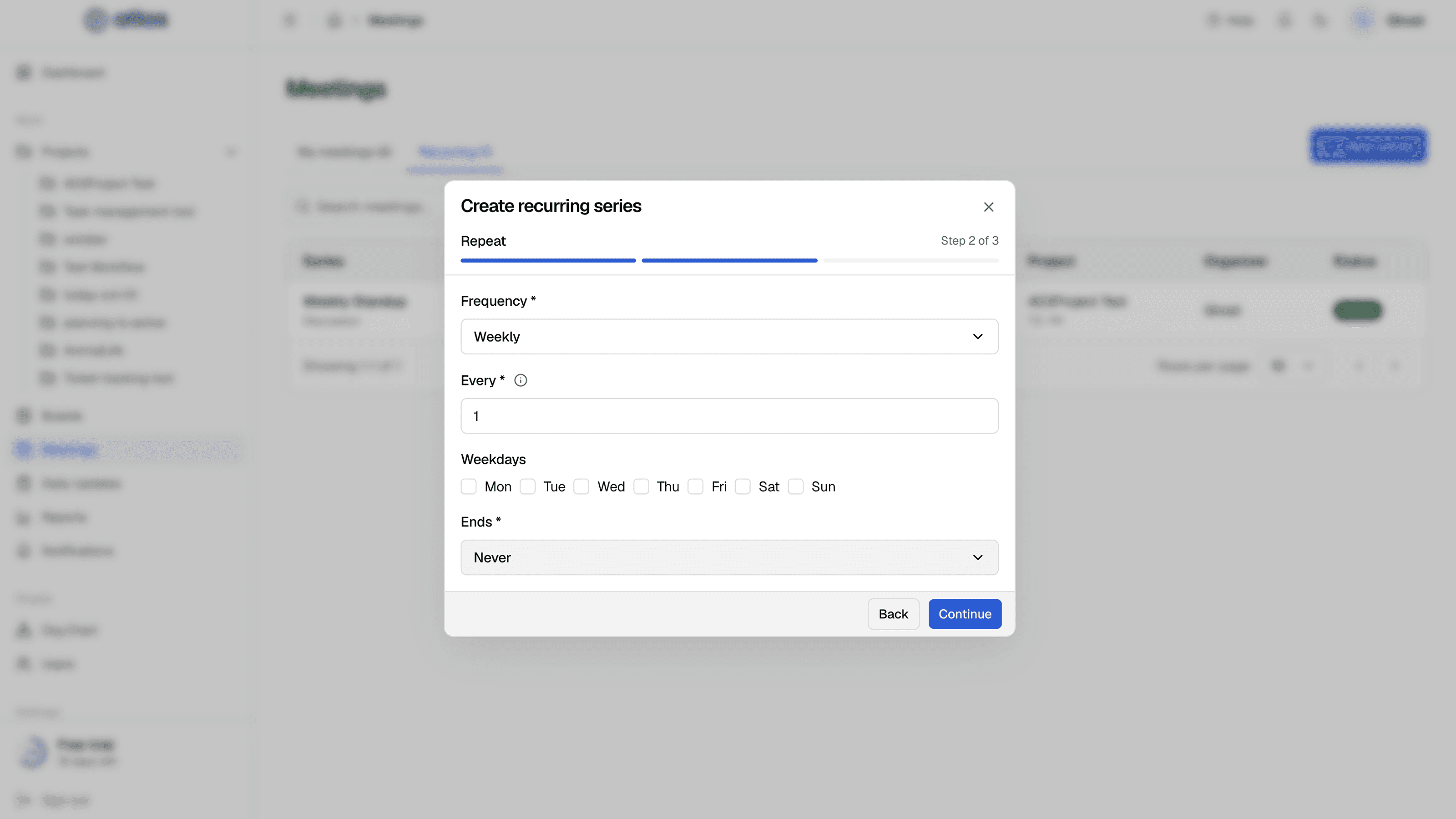
Task: Close the Create recurring series dialog
Action: 988,207
